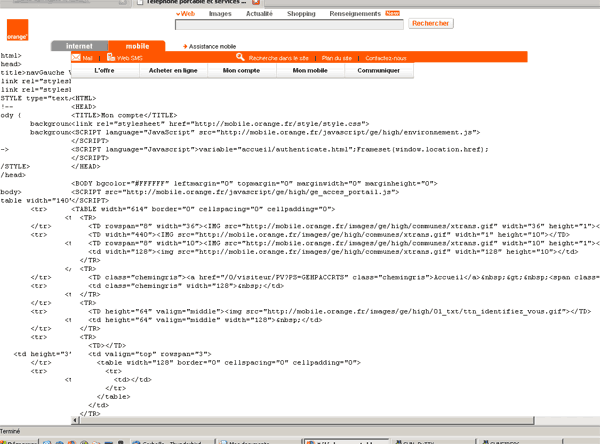Switch to the internet tab

80,46
